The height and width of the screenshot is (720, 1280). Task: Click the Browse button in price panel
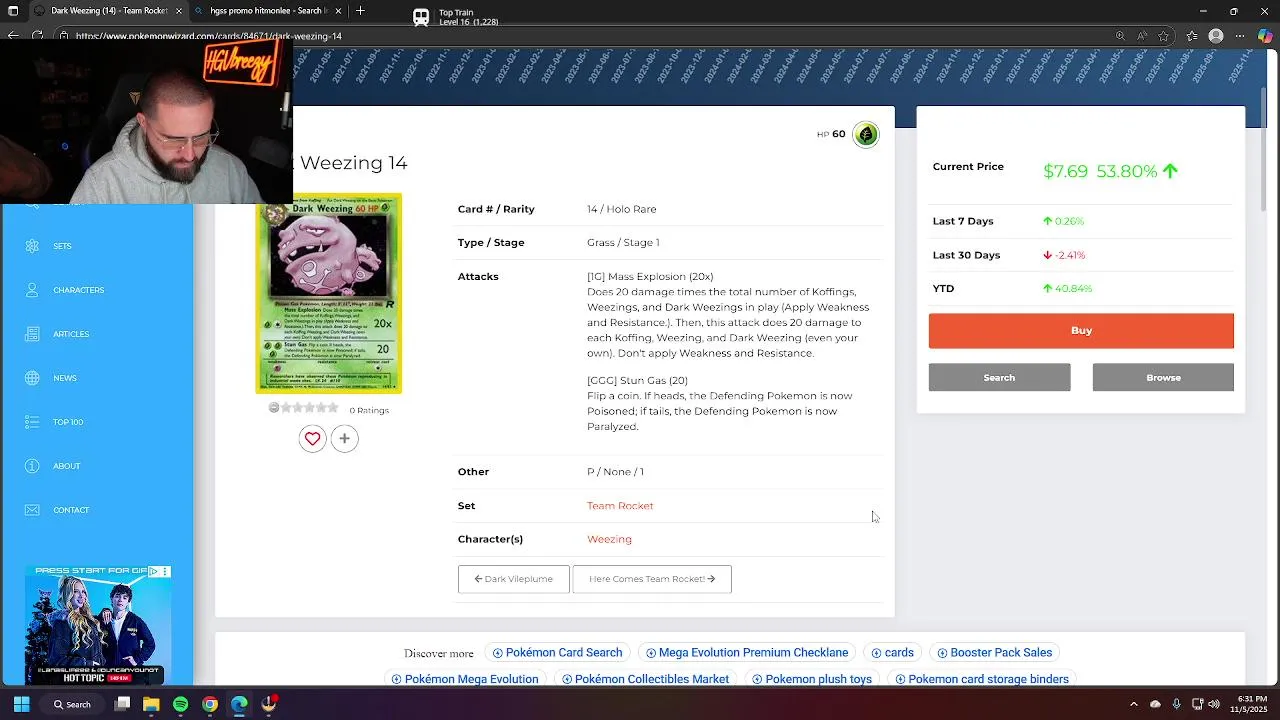click(1163, 377)
